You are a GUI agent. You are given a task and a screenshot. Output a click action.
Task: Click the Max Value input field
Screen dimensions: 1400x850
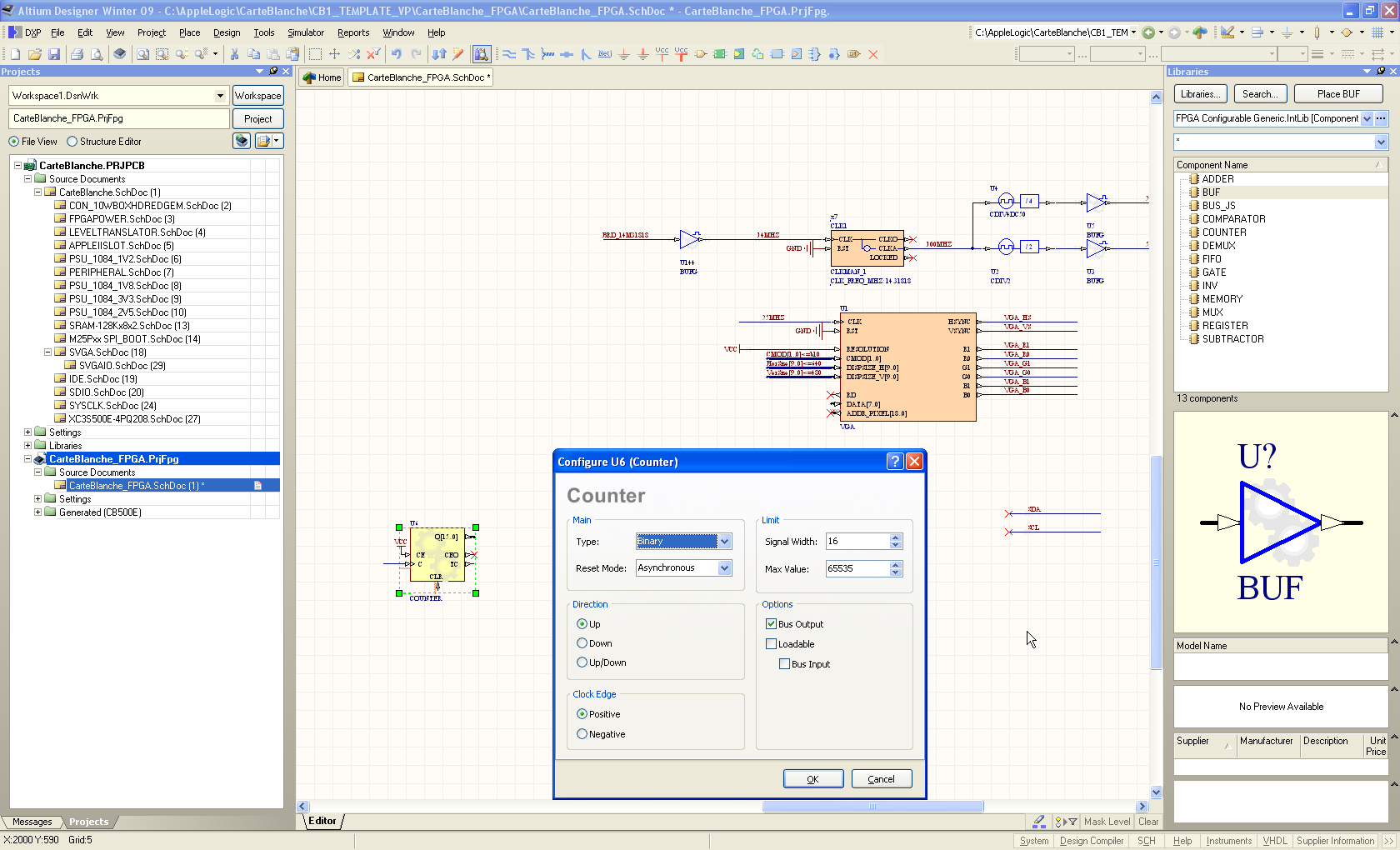857,568
